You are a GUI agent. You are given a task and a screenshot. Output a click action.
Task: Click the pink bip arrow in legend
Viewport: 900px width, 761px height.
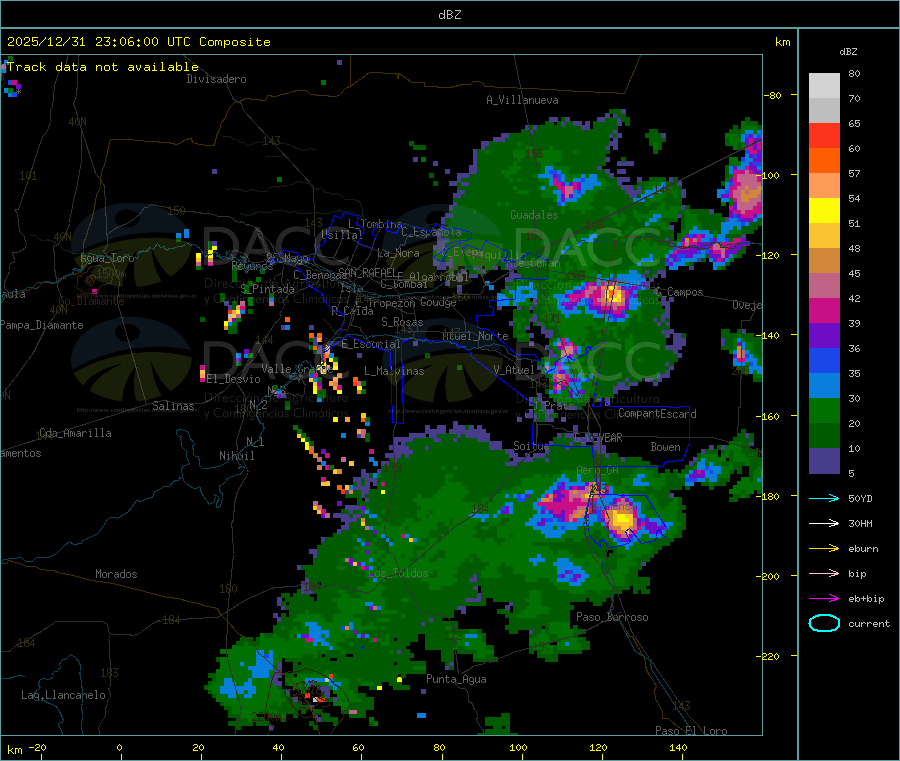pos(824,573)
